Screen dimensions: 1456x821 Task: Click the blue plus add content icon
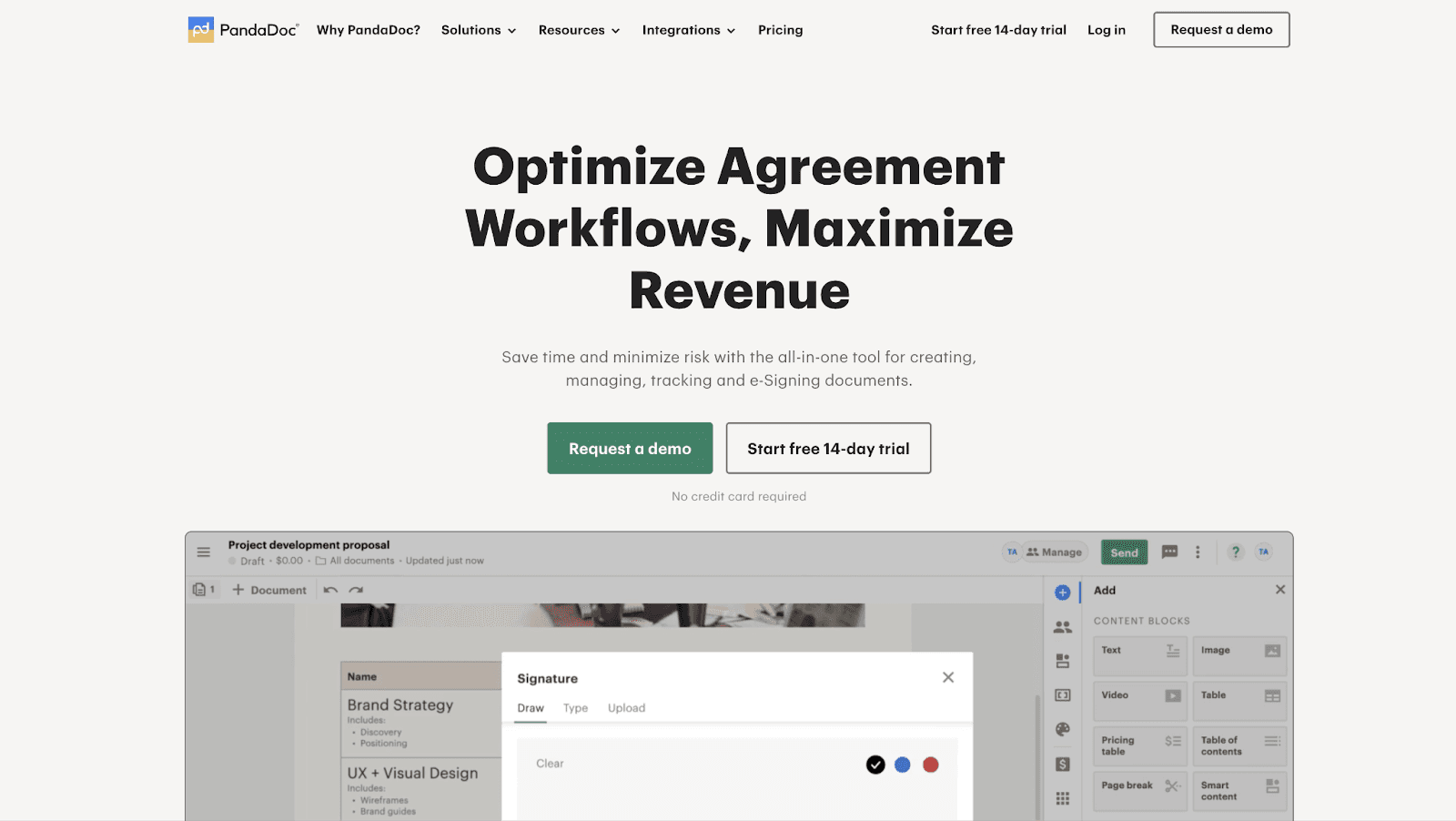point(1062,593)
